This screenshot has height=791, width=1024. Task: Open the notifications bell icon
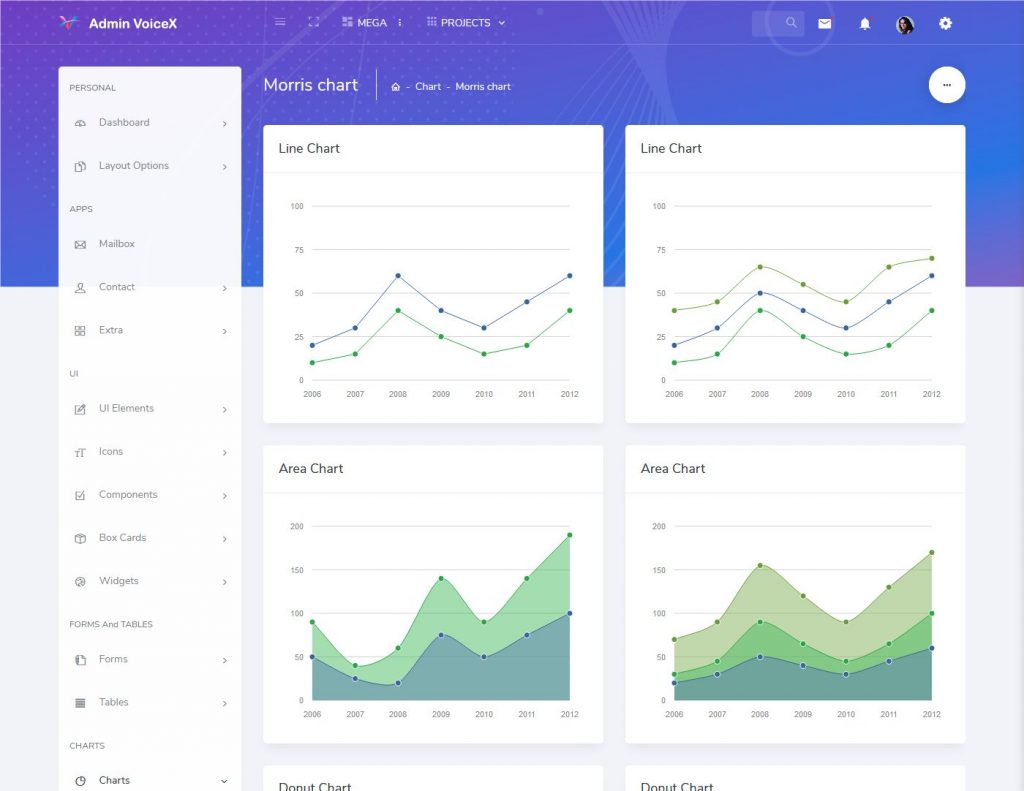click(x=865, y=24)
